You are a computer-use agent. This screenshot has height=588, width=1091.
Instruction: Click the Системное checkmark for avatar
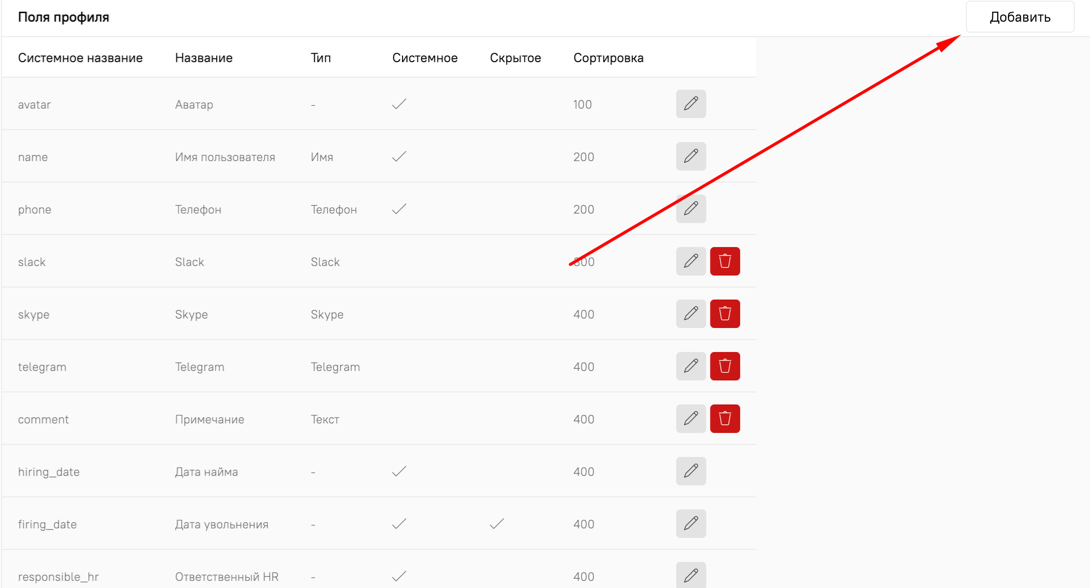(399, 104)
